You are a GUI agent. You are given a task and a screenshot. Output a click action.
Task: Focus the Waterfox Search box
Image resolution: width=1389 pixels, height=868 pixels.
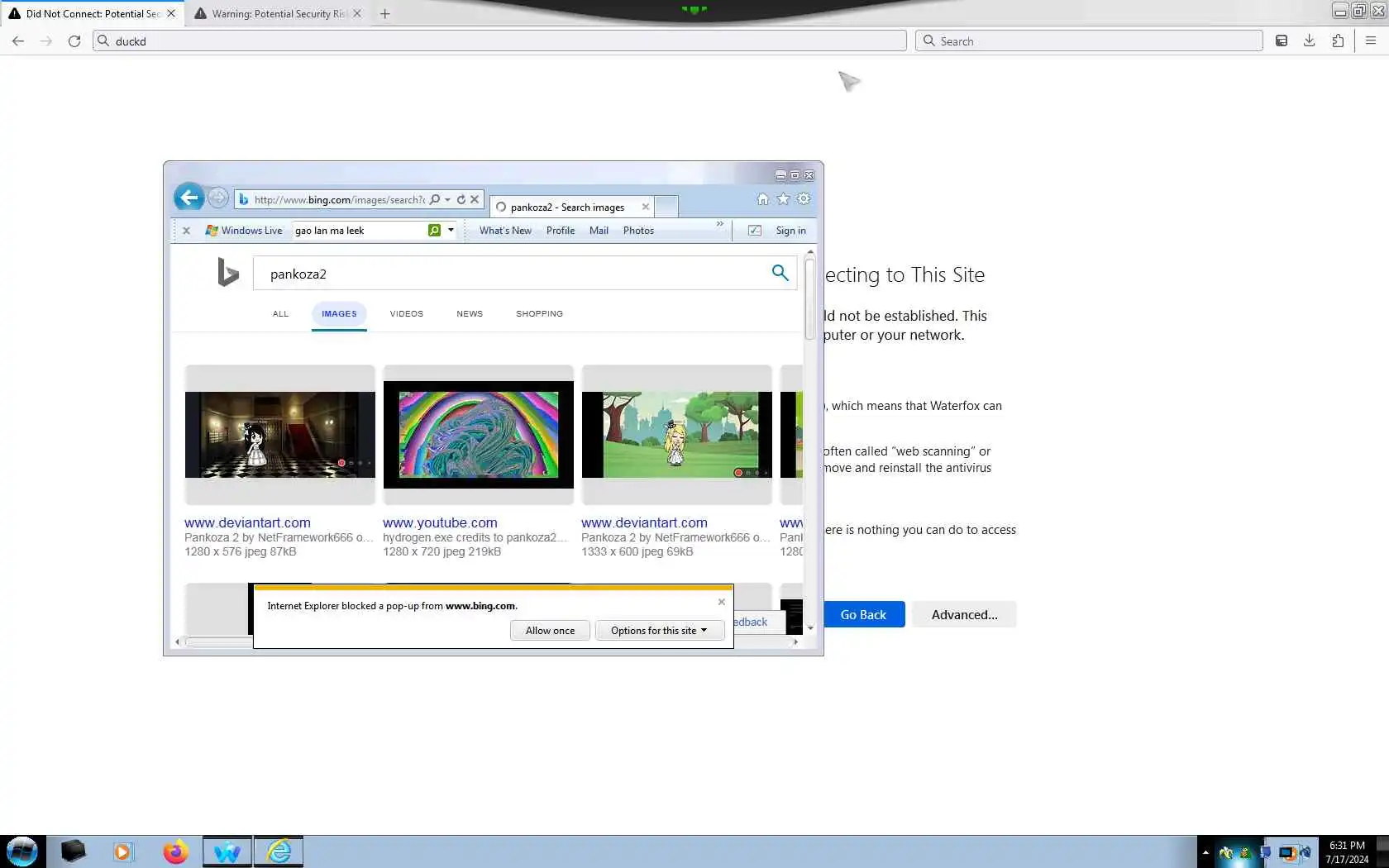pyautogui.click(x=1089, y=41)
